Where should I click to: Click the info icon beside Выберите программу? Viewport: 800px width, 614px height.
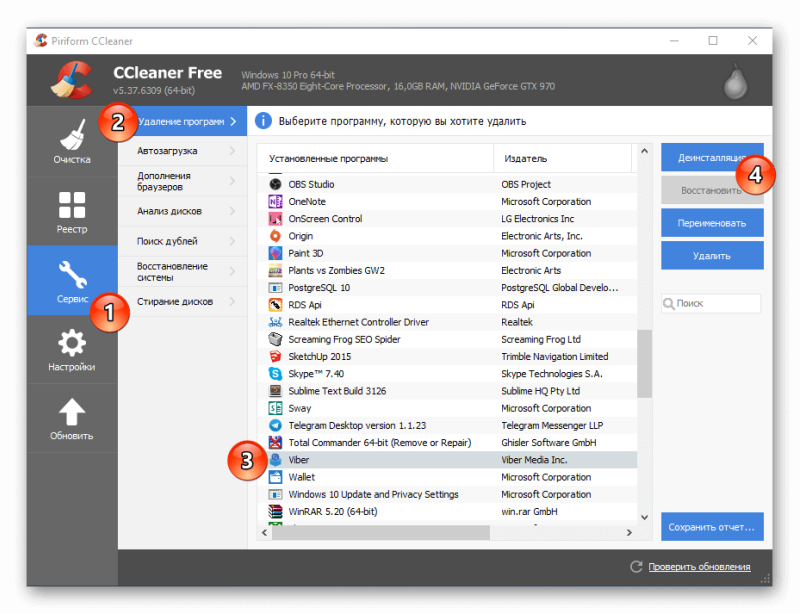(x=263, y=121)
